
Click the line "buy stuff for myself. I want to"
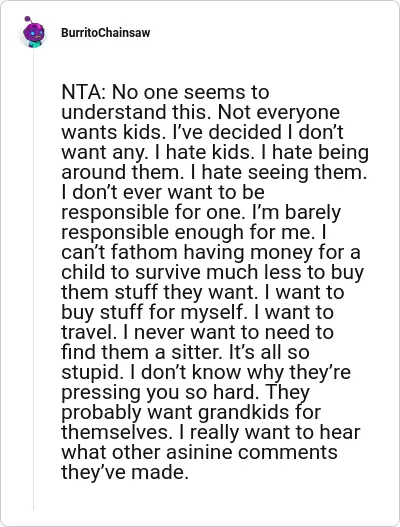[197, 312]
